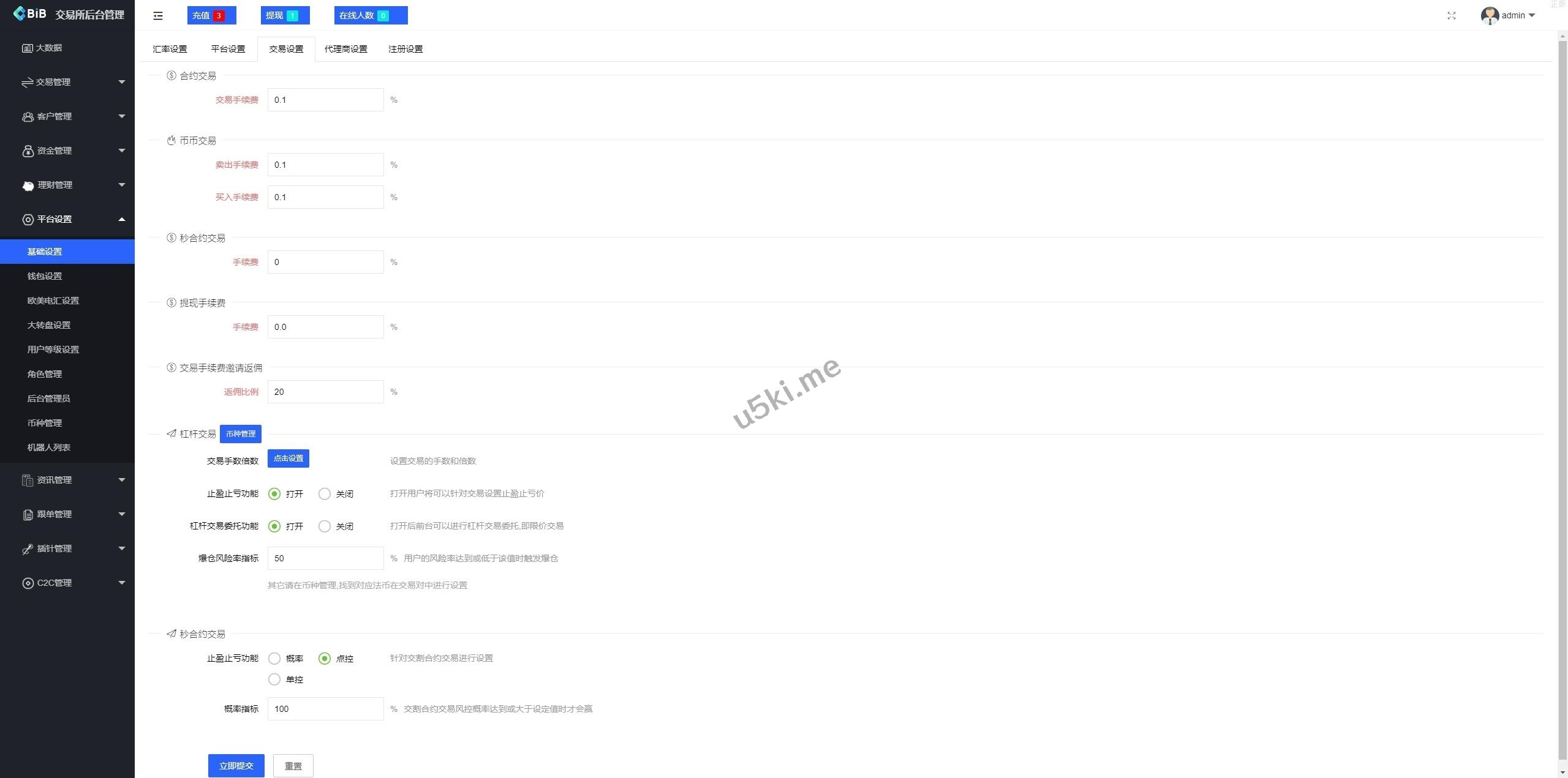The image size is (1568, 778).
Task: Open the 代理商设置 tab
Action: click(x=346, y=49)
